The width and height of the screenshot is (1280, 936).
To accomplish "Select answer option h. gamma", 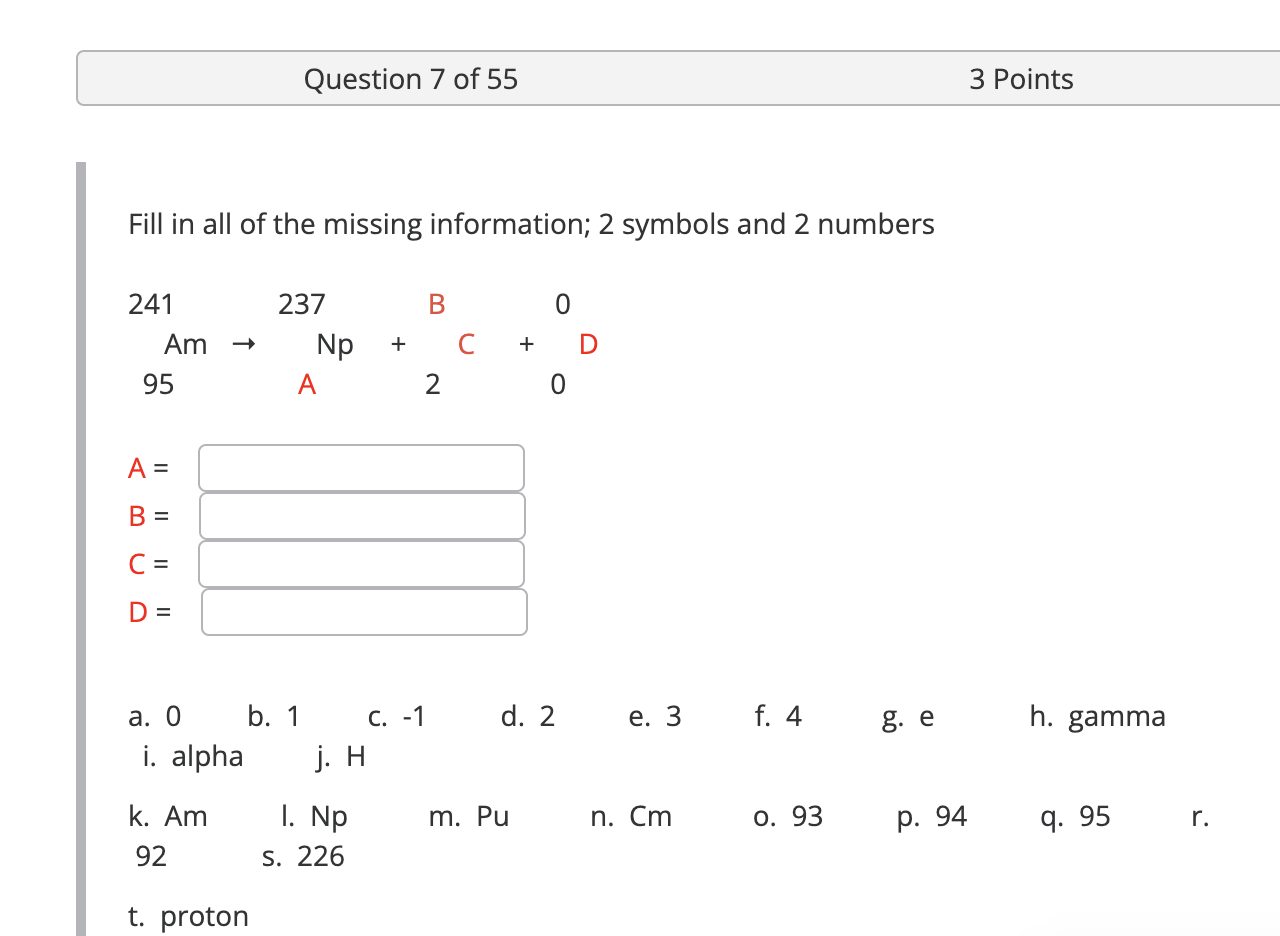I will click(1097, 716).
